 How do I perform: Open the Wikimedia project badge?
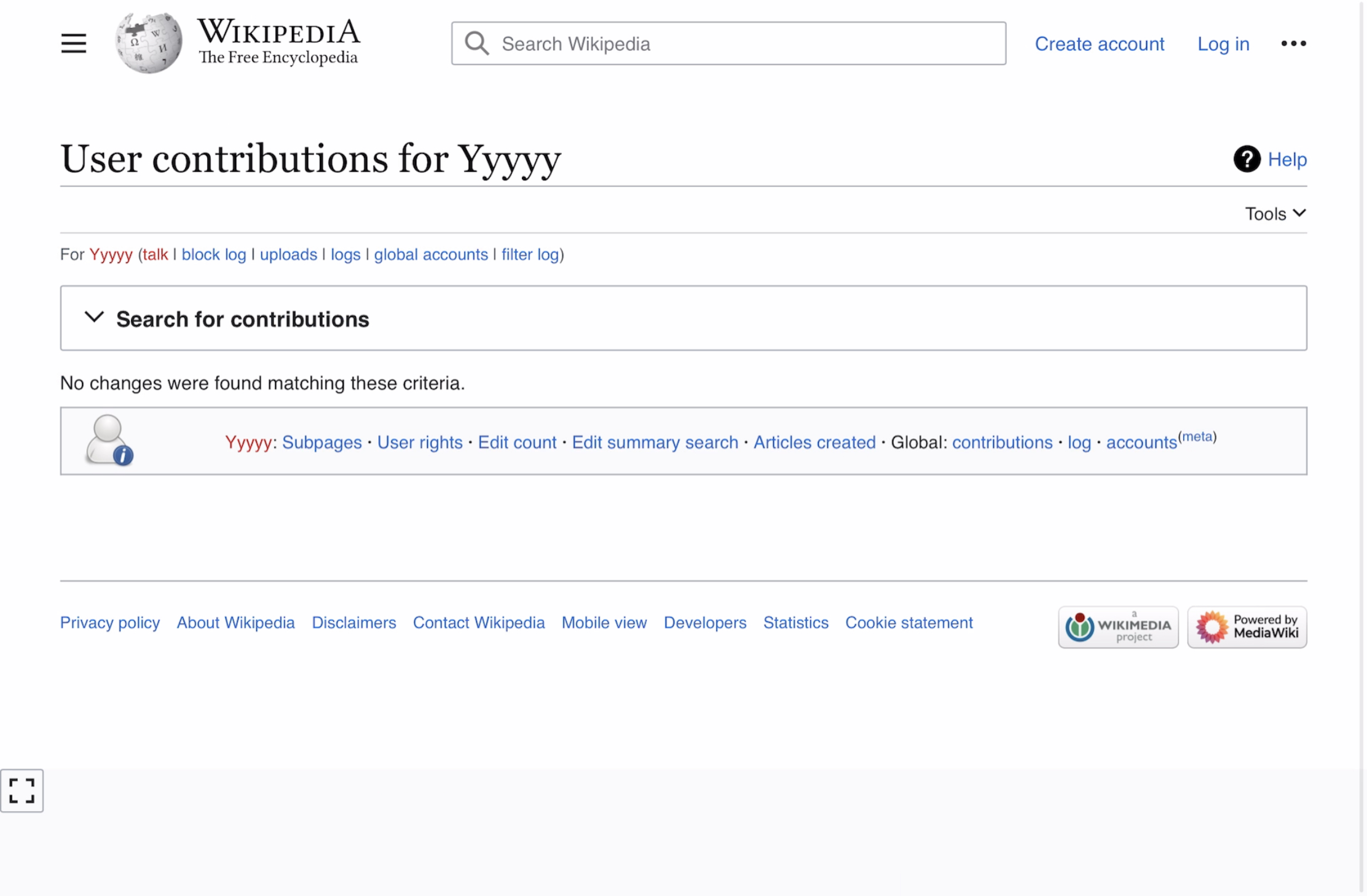coord(1118,627)
